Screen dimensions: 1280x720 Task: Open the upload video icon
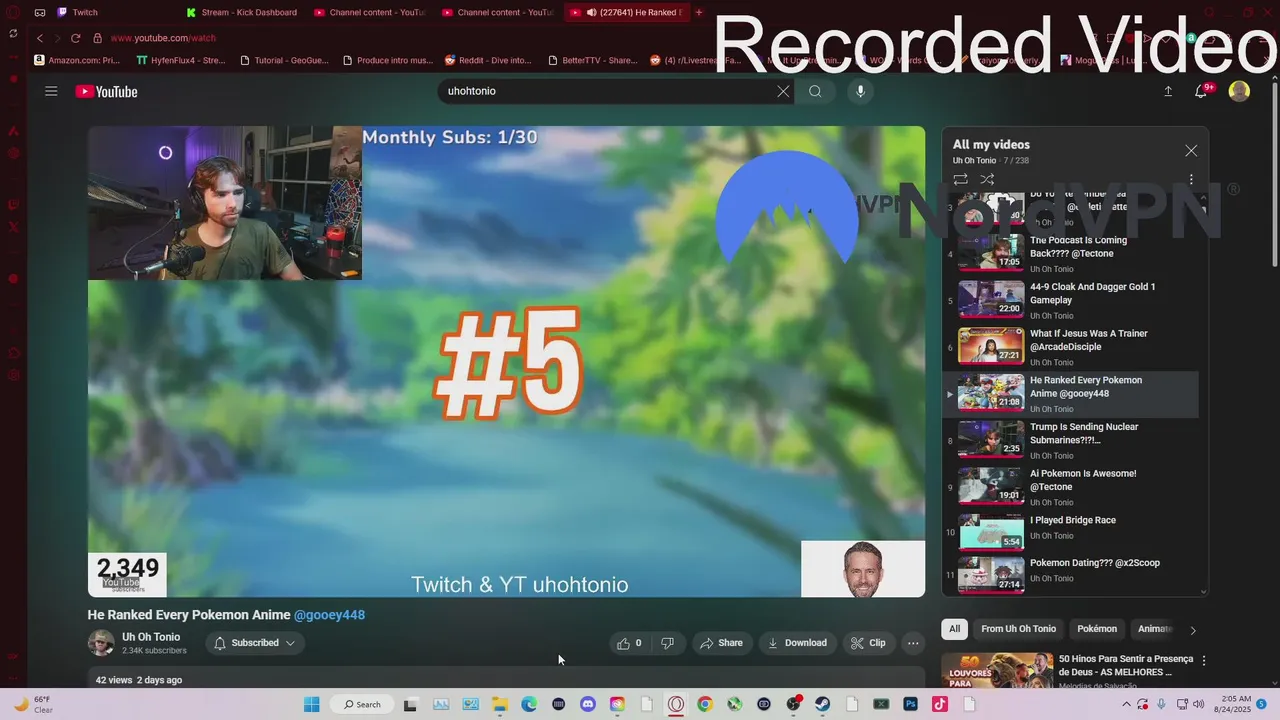1168,91
